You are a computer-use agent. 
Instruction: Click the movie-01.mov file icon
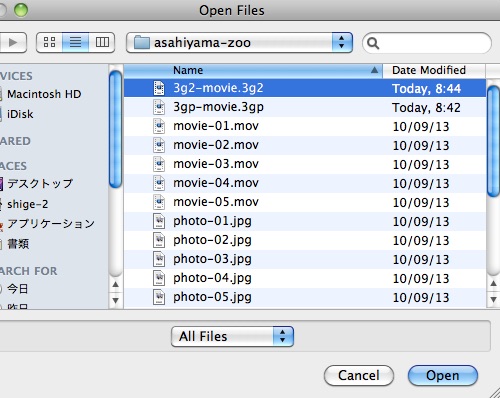159,126
